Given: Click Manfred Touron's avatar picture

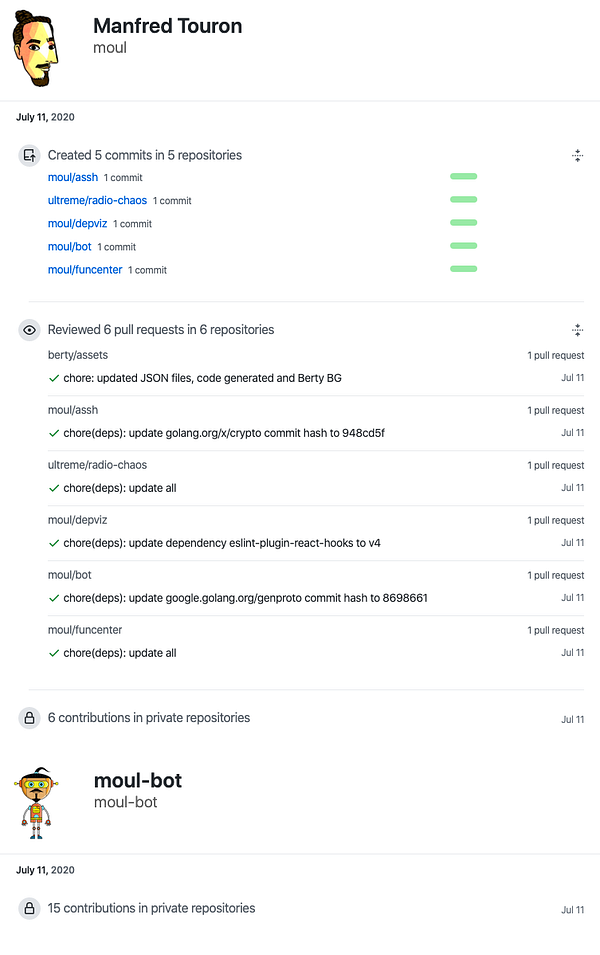Looking at the screenshot, I should [35, 48].
